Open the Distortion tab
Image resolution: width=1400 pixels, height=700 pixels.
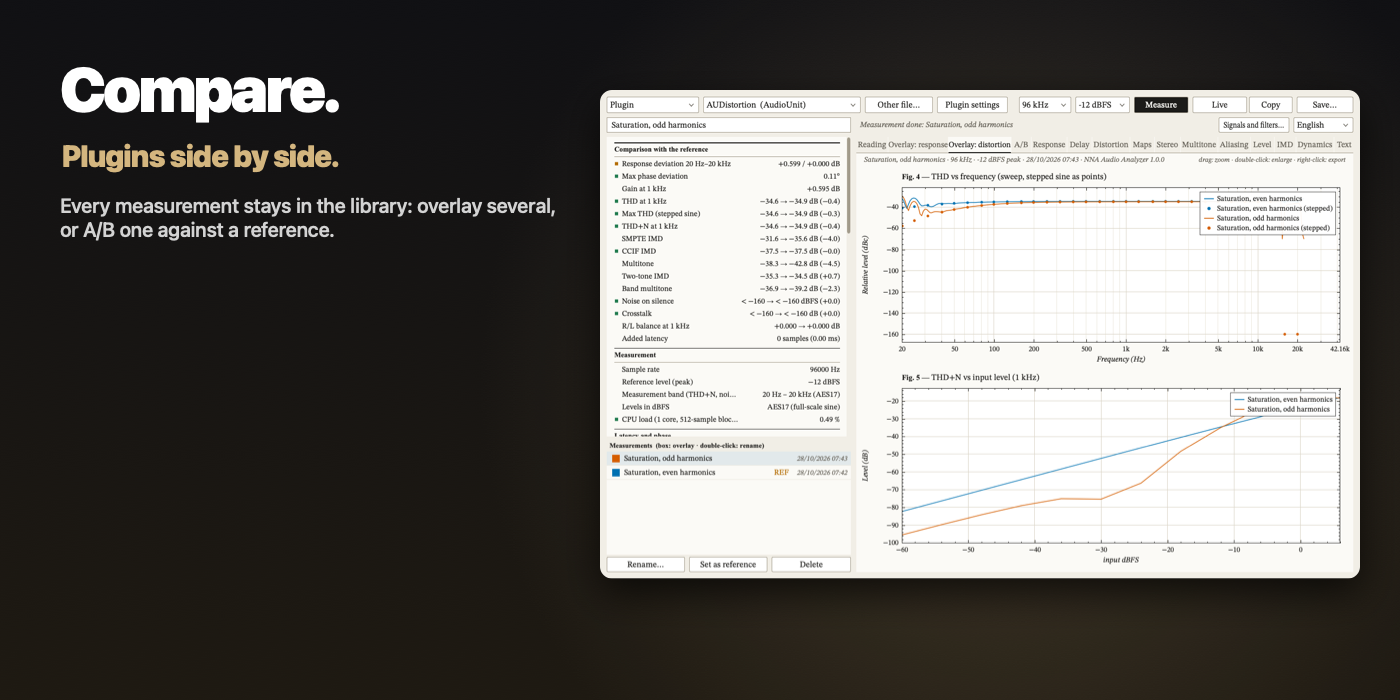1110,145
